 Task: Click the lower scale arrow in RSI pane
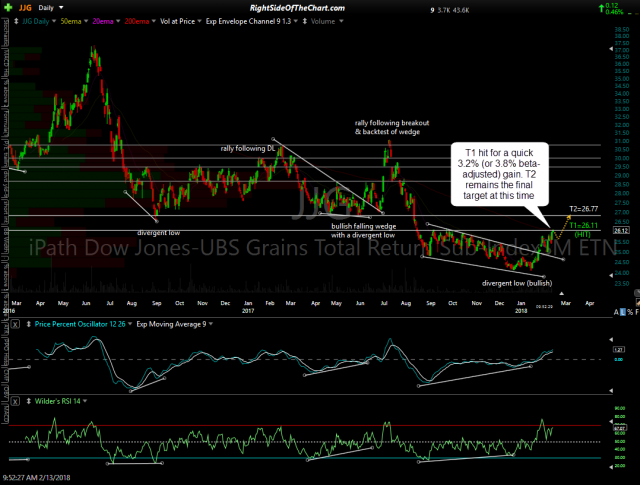click(x=611, y=467)
